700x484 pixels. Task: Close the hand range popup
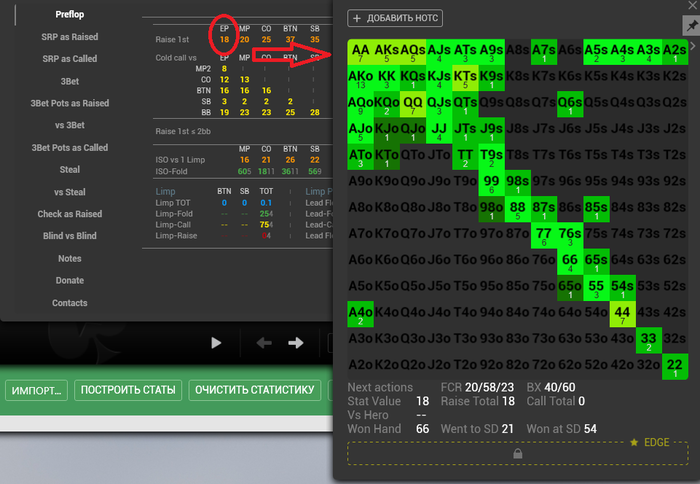[x=692, y=5]
